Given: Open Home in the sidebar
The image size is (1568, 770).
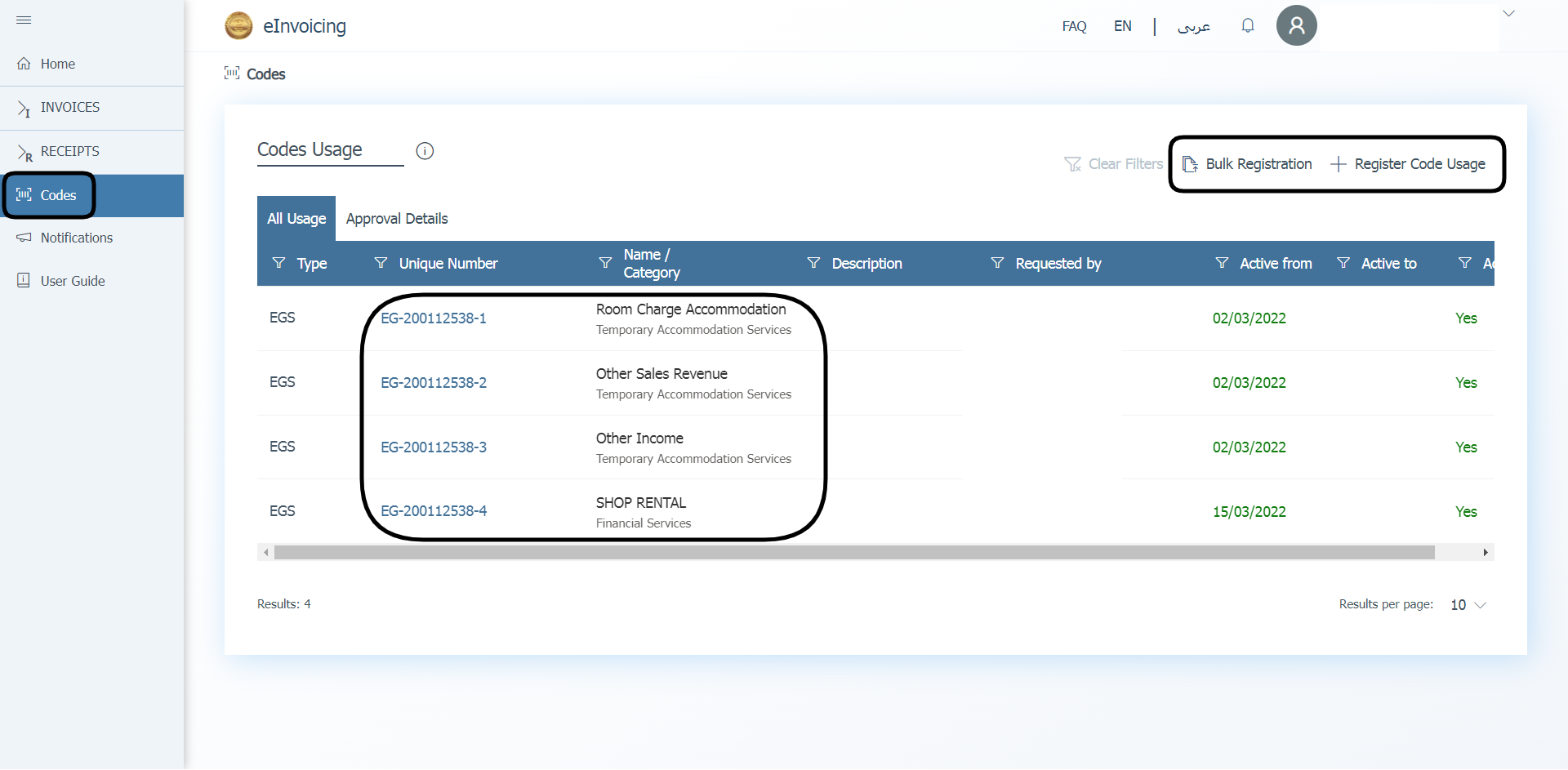Looking at the screenshot, I should click(x=91, y=64).
